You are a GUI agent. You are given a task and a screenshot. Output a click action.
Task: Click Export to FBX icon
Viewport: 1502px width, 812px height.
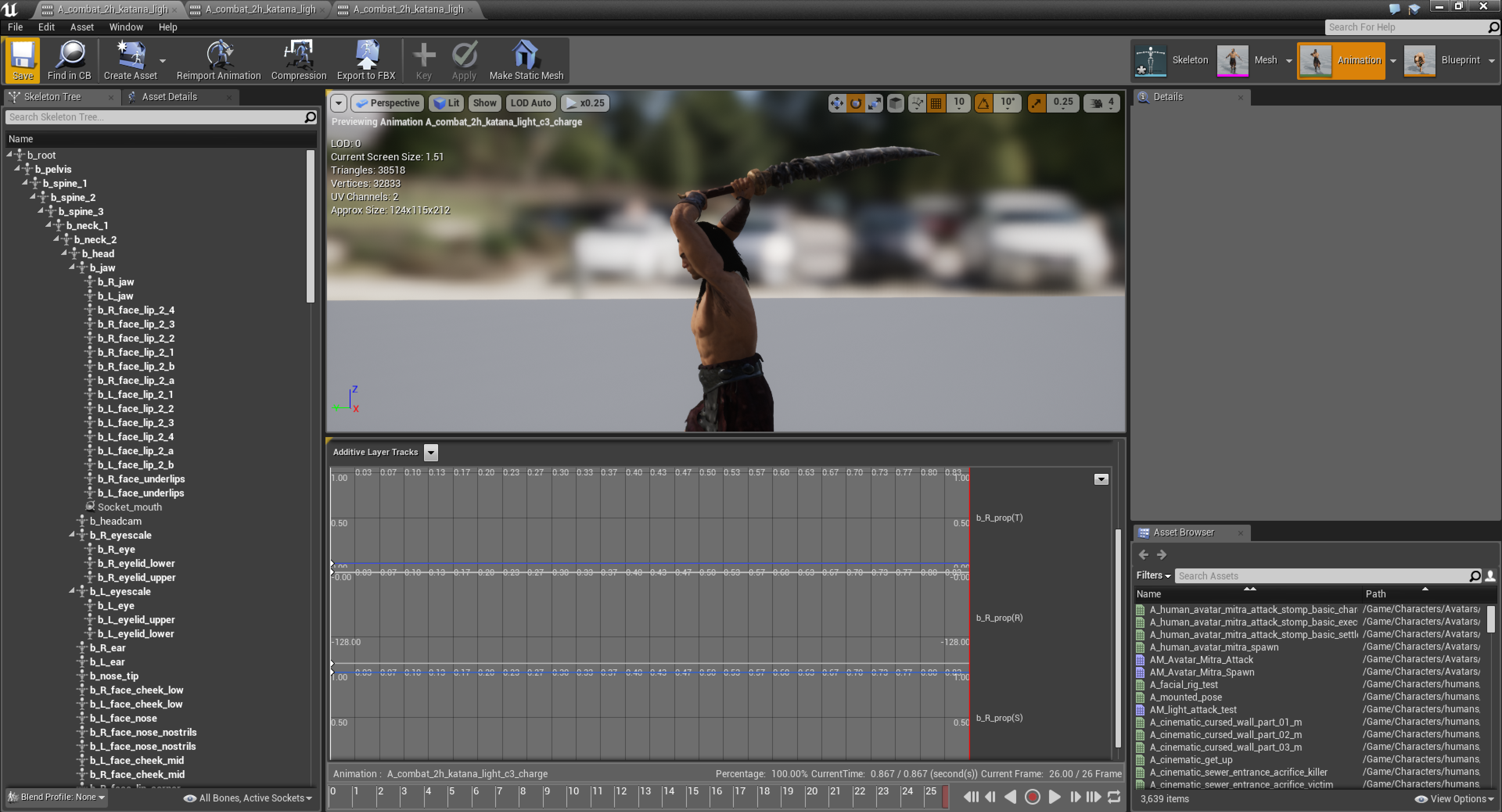366,59
